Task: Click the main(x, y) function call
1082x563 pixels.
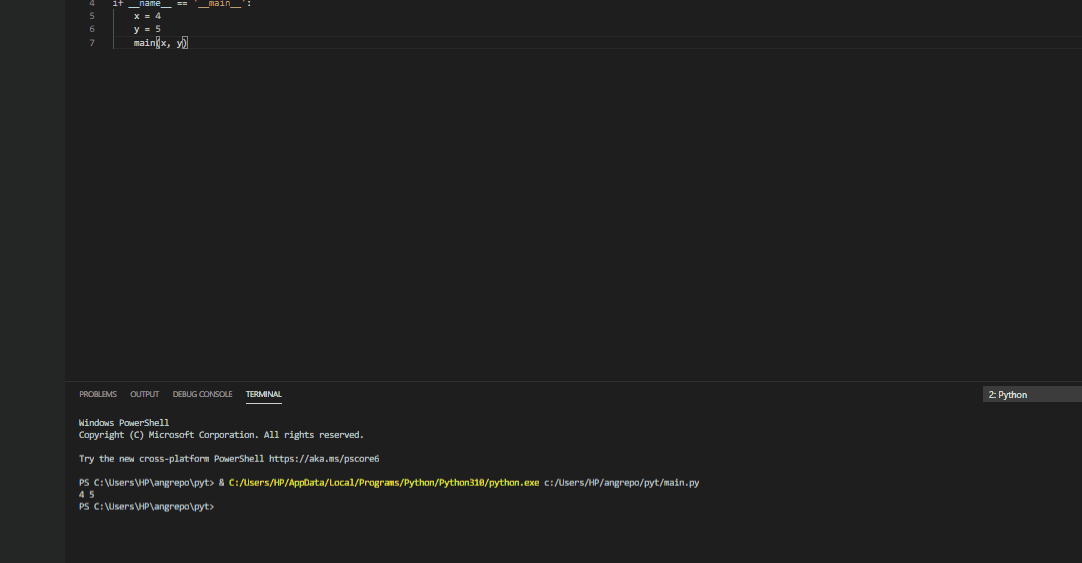Action: pyautogui.click(x=160, y=43)
